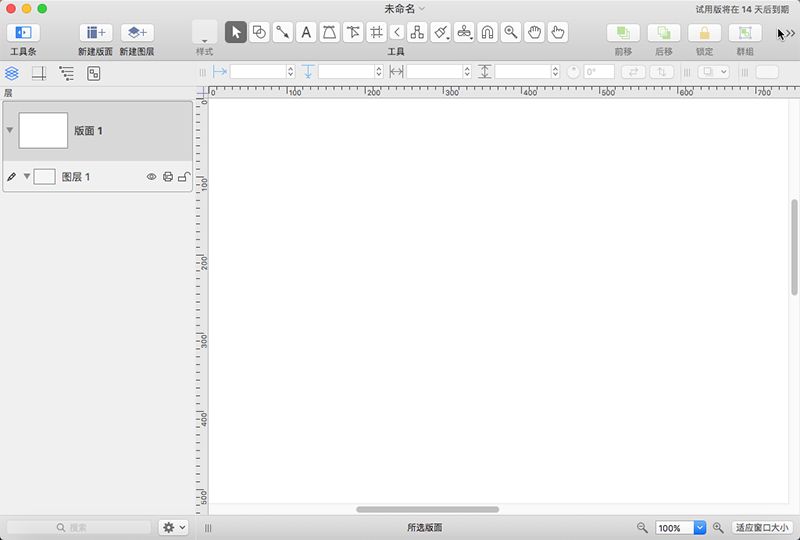The image size is (800, 540).
Task: Toggle lock for 图层 1
Action: point(184,177)
